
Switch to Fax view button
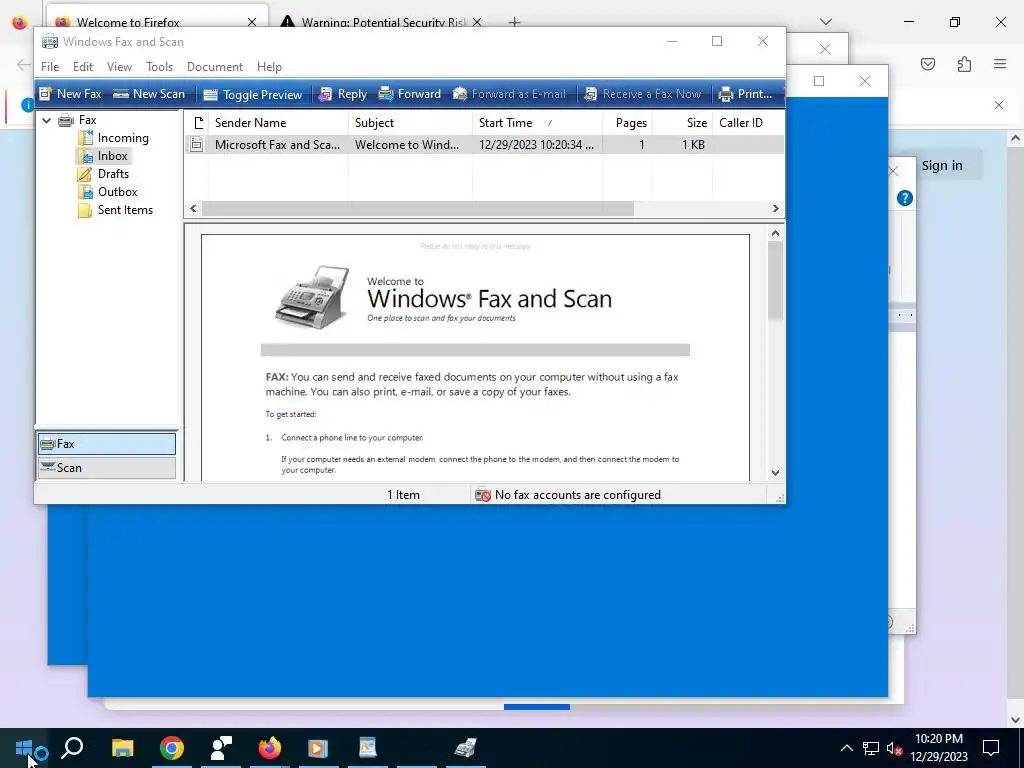(106, 444)
